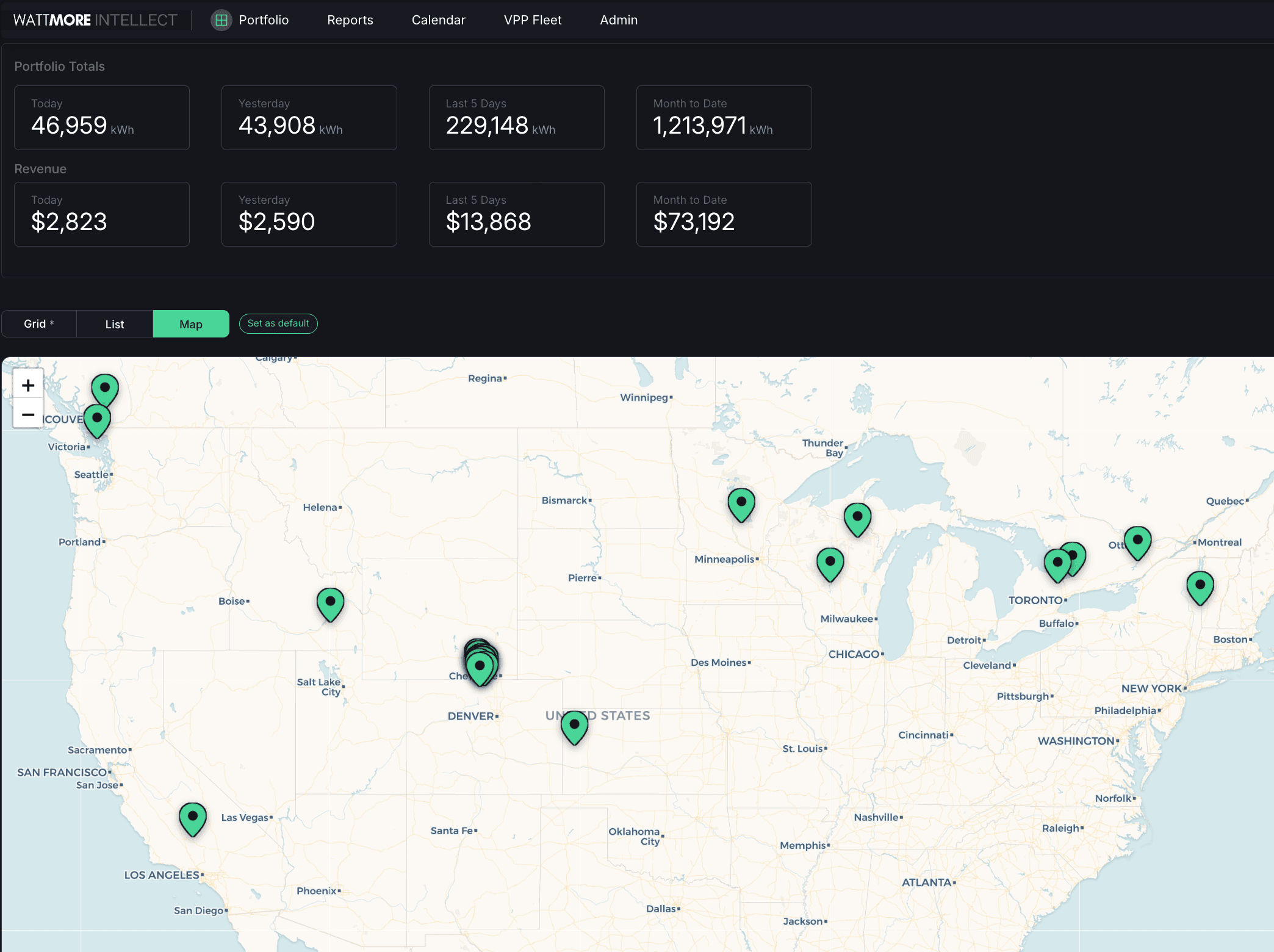This screenshot has width=1274, height=952.
Task: Zoom in on the map
Action: point(28,385)
